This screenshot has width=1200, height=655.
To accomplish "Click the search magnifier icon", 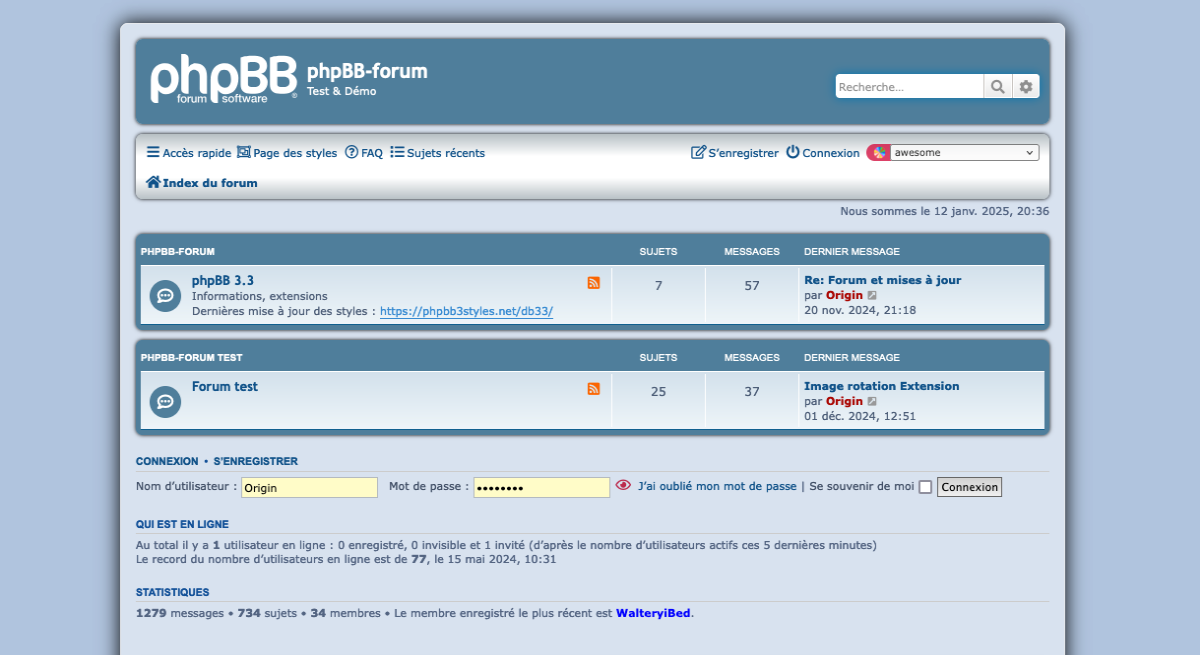I will (998, 87).
